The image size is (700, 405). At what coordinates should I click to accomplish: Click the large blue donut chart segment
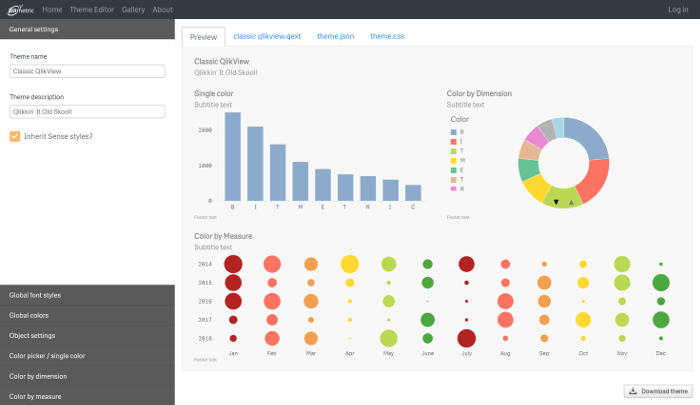coord(587,137)
